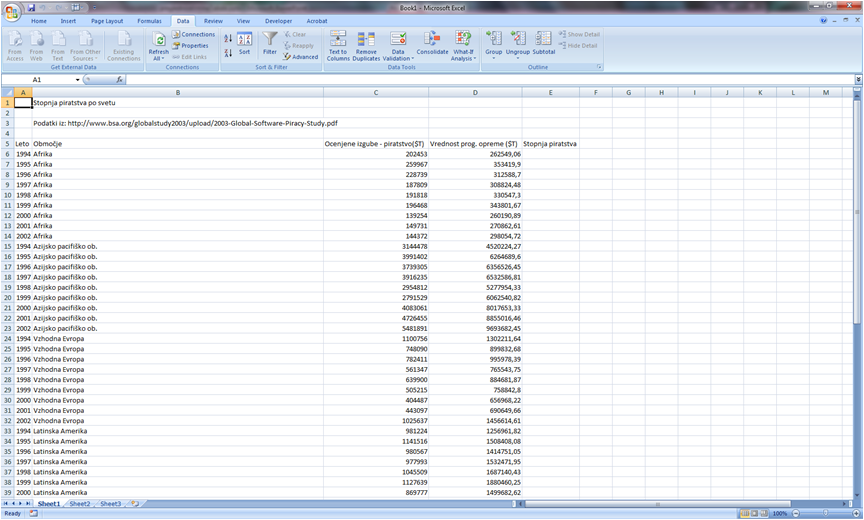
Task: Launch Text to Columns
Action: pos(338,46)
